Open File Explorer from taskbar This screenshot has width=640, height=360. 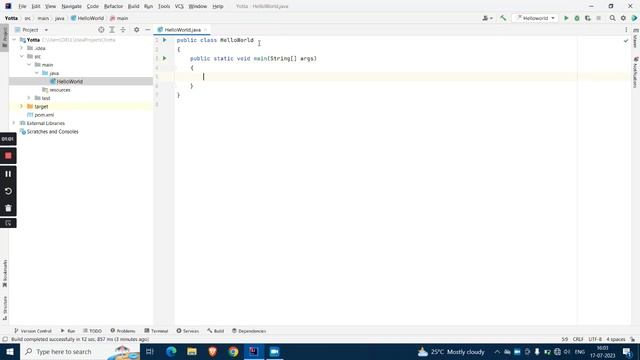192,351
